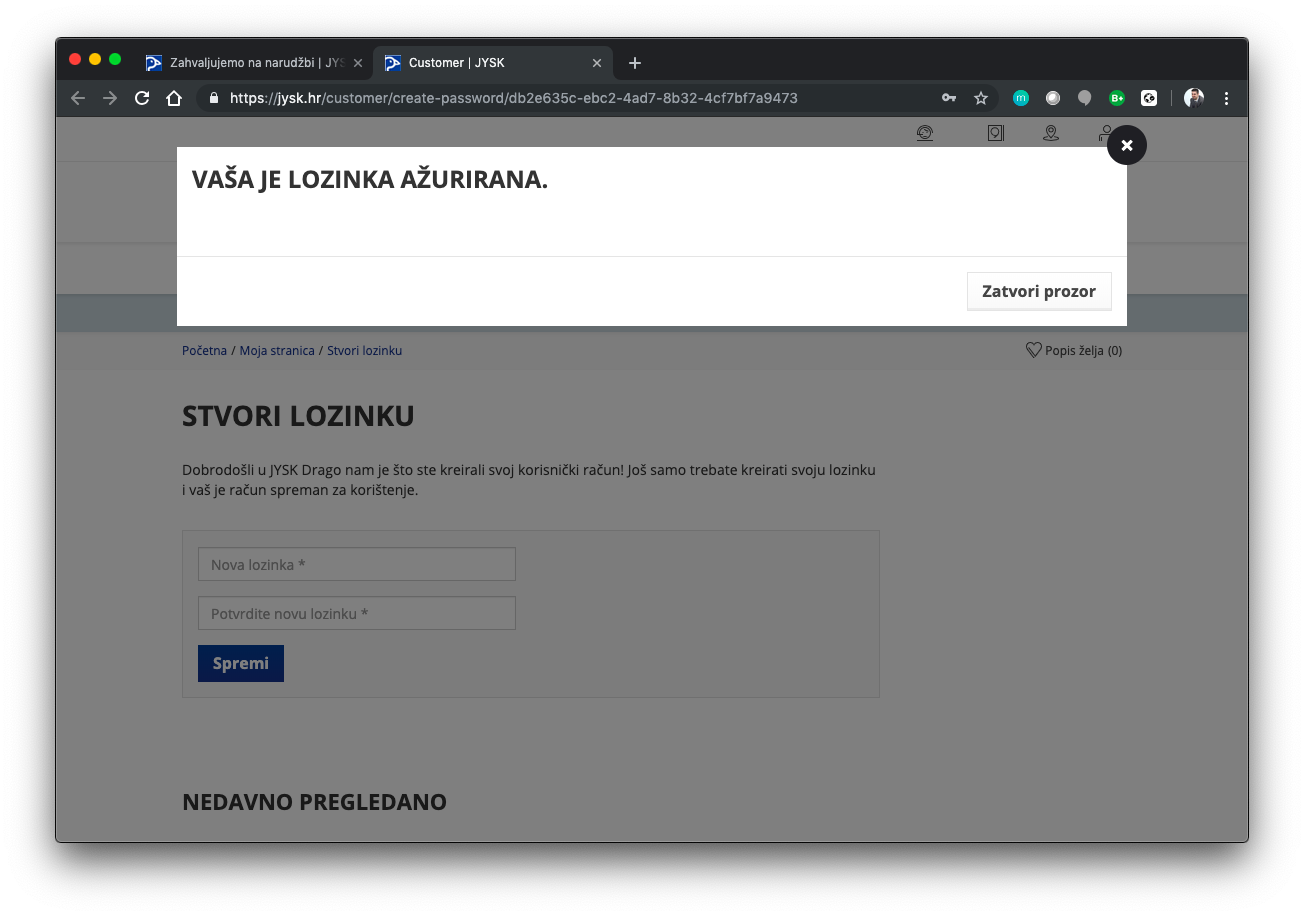Click the saved password key icon
This screenshot has height=916, width=1304.
coord(949,98)
